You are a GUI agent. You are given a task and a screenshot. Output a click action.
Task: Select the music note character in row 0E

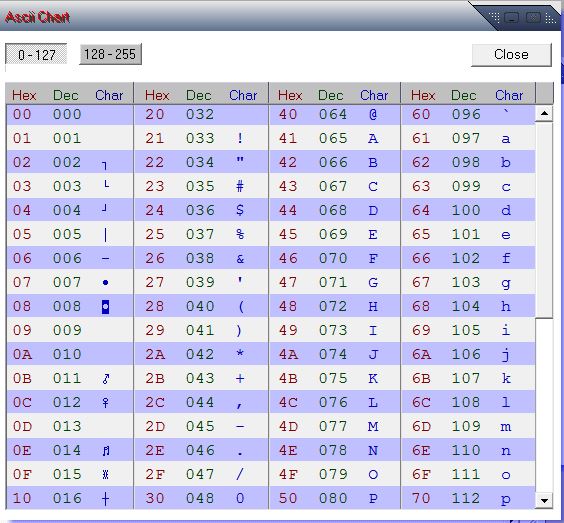click(x=106, y=451)
